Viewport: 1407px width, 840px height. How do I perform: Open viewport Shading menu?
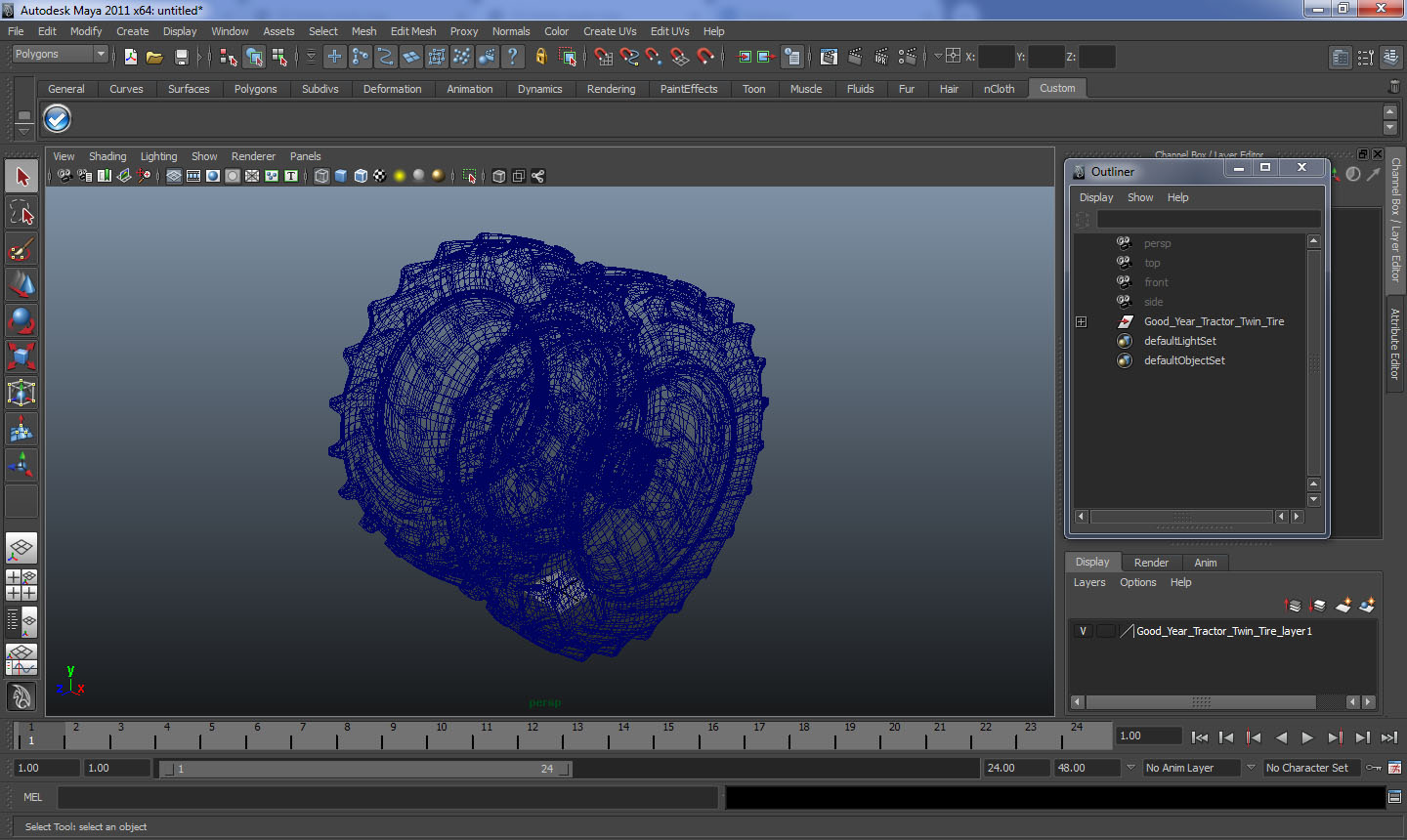(x=107, y=156)
